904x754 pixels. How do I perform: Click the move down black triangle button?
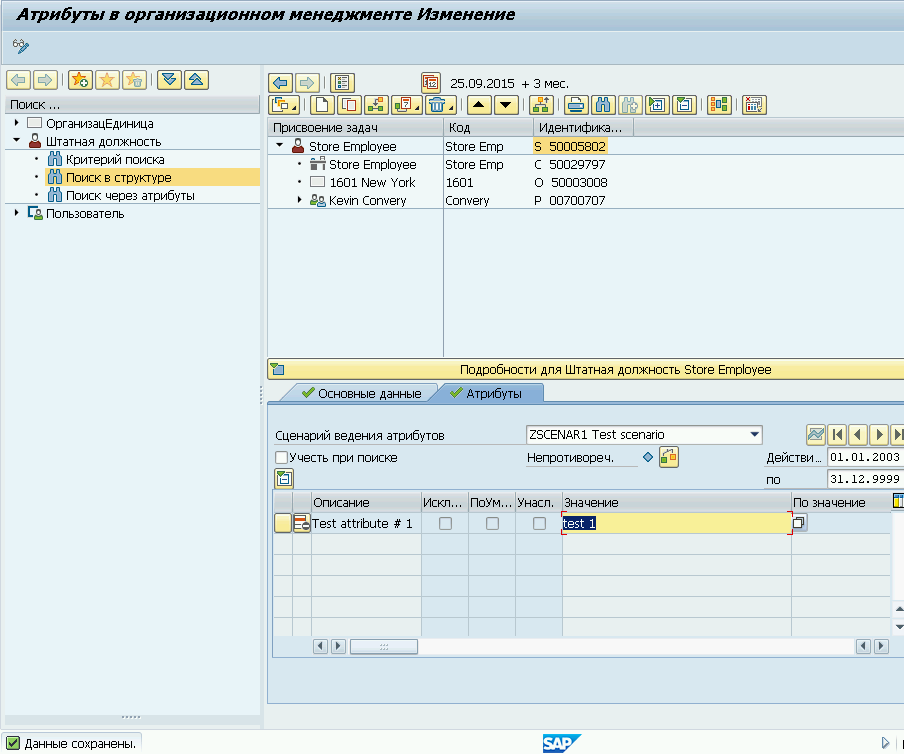coord(506,105)
